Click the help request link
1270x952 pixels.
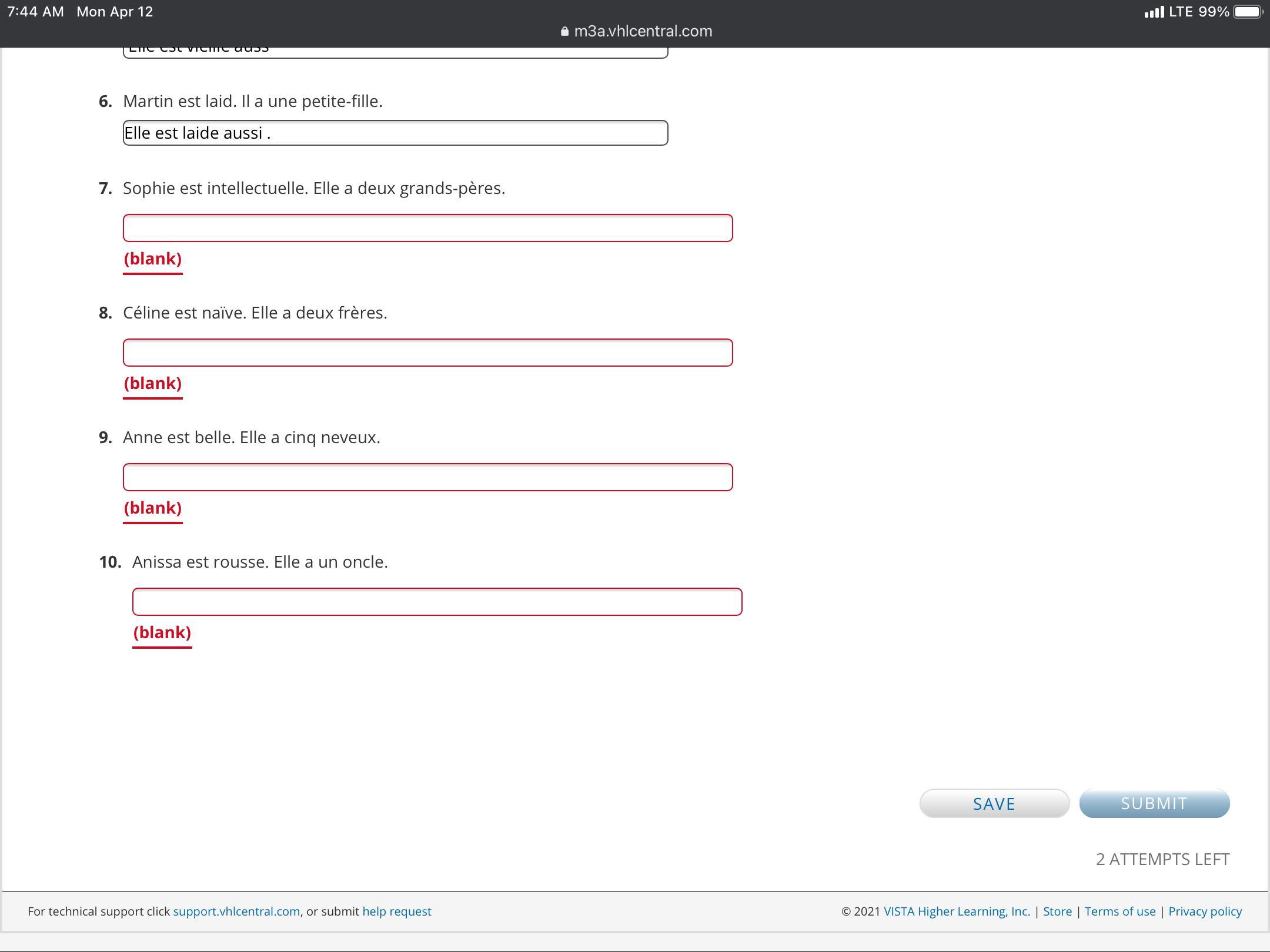coord(397,911)
